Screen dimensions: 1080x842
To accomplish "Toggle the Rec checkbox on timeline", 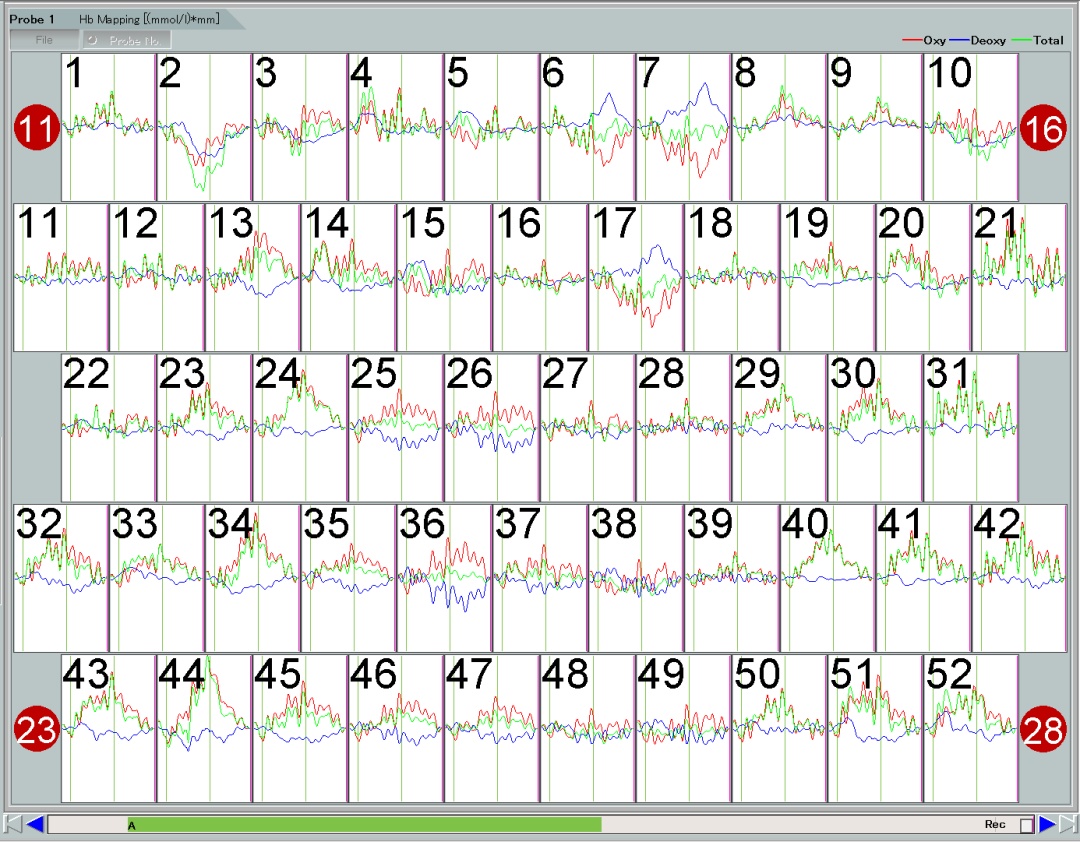I will 1025,825.
